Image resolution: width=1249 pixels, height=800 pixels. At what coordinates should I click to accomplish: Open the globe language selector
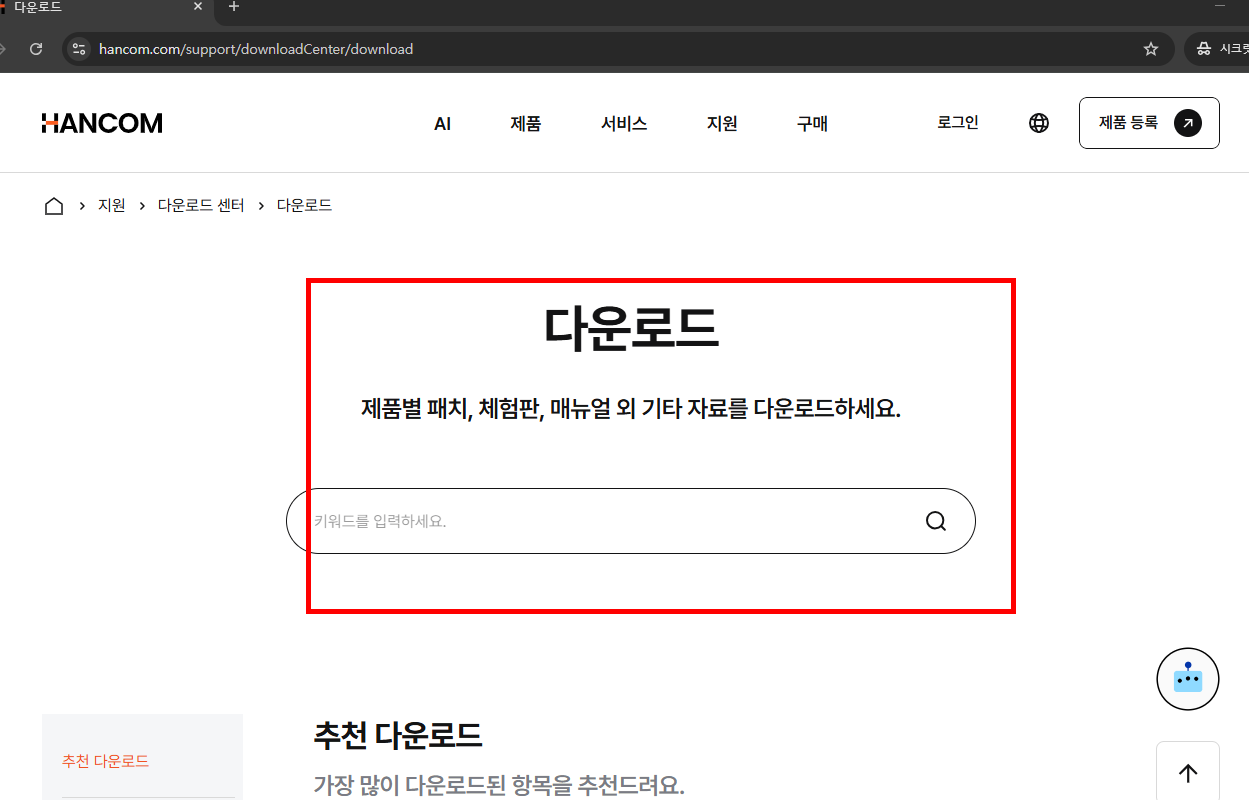(x=1039, y=122)
